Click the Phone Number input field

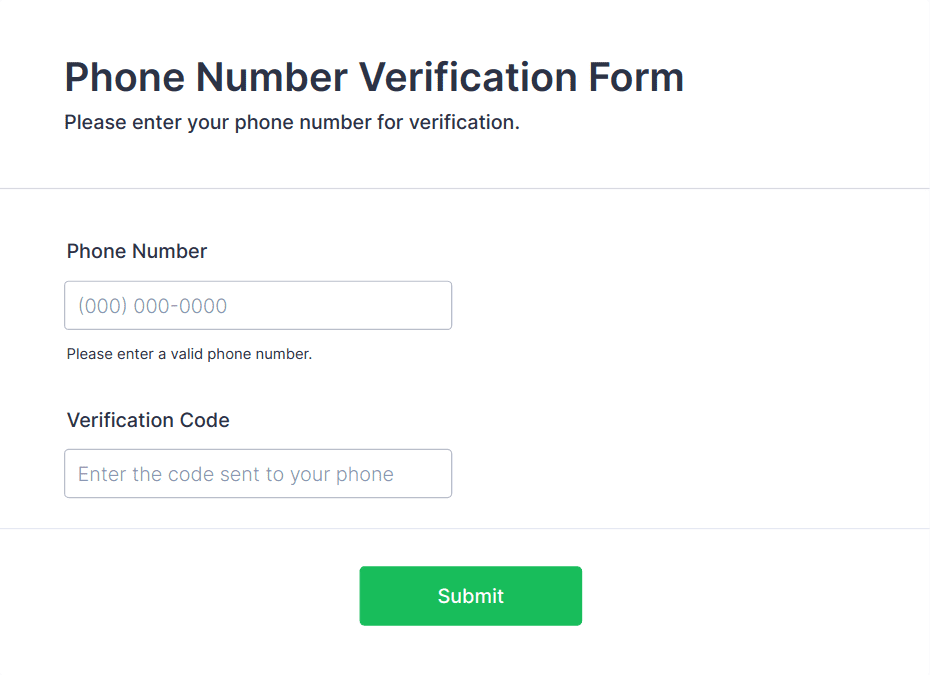[x=258, y=305]
